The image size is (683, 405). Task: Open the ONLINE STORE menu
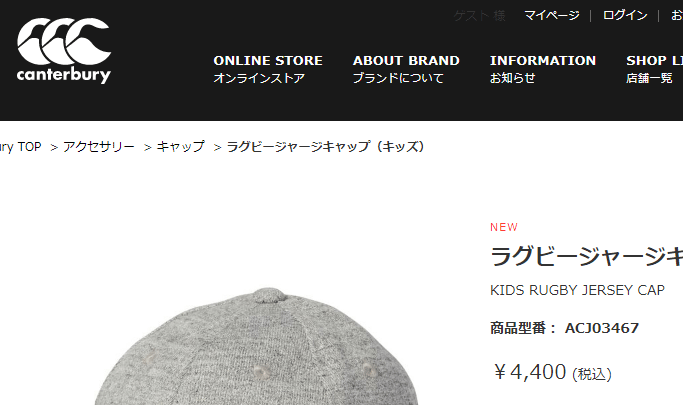(268, 69)
